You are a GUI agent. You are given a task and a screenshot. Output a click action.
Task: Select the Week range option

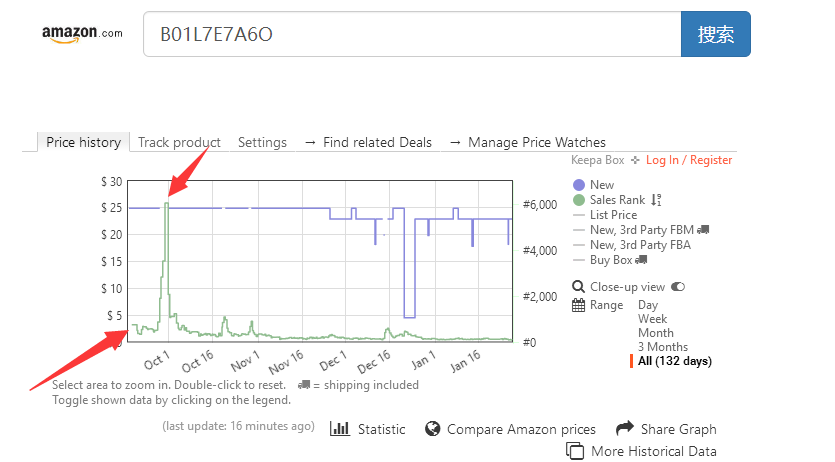point(652,319)
